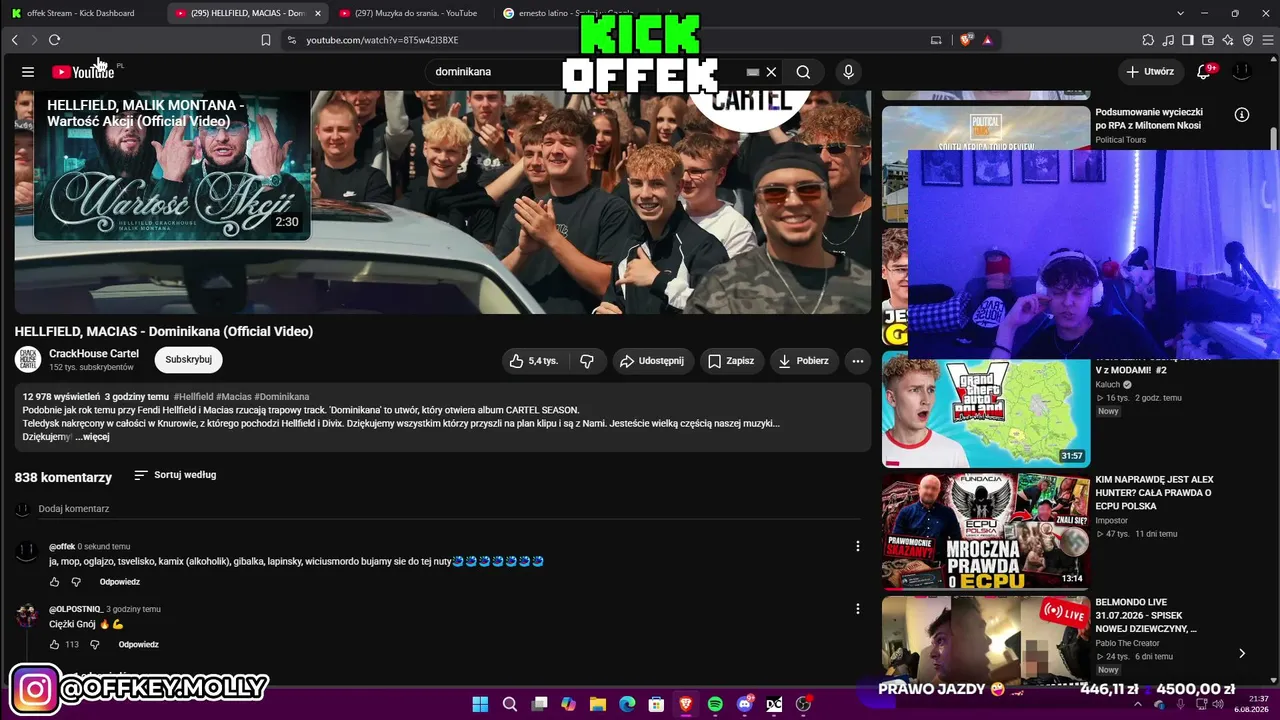Image resolution: width=1280 pixels, height=720 pixels.
Task: Open the Sortuj według comment sorting menu
Action: (175, 475)
